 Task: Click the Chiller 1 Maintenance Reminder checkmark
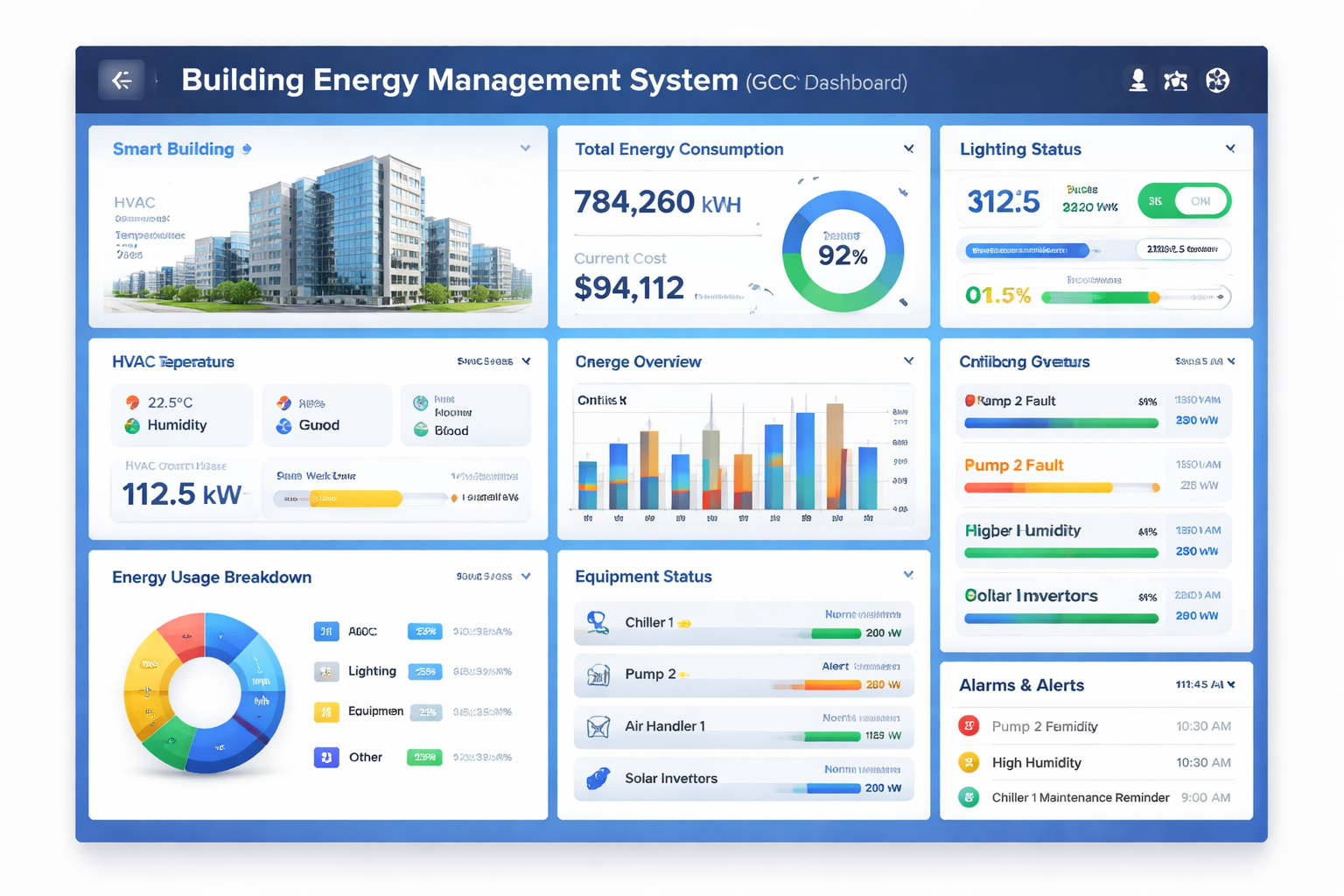pos(969,797)
